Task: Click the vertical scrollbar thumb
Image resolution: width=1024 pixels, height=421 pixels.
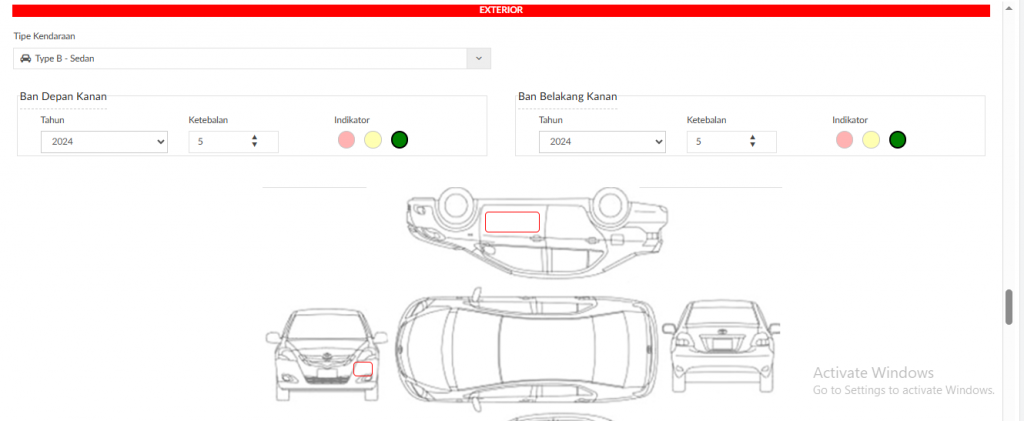Action: coord(1009,307)
